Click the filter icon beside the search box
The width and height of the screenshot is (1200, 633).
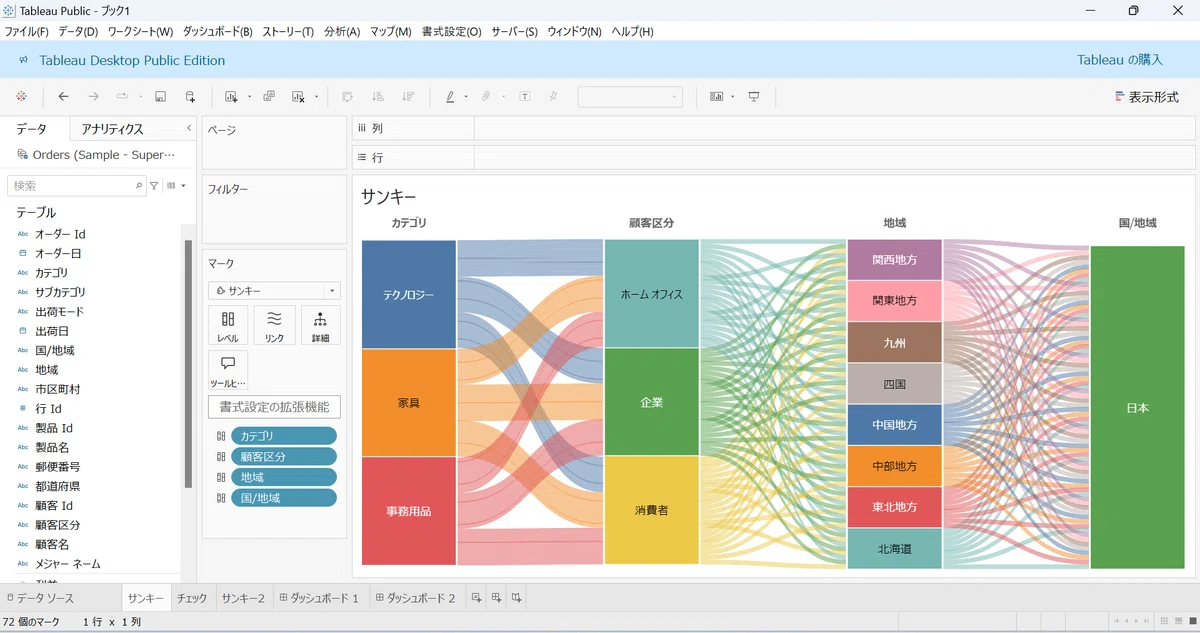coord(154,186)
